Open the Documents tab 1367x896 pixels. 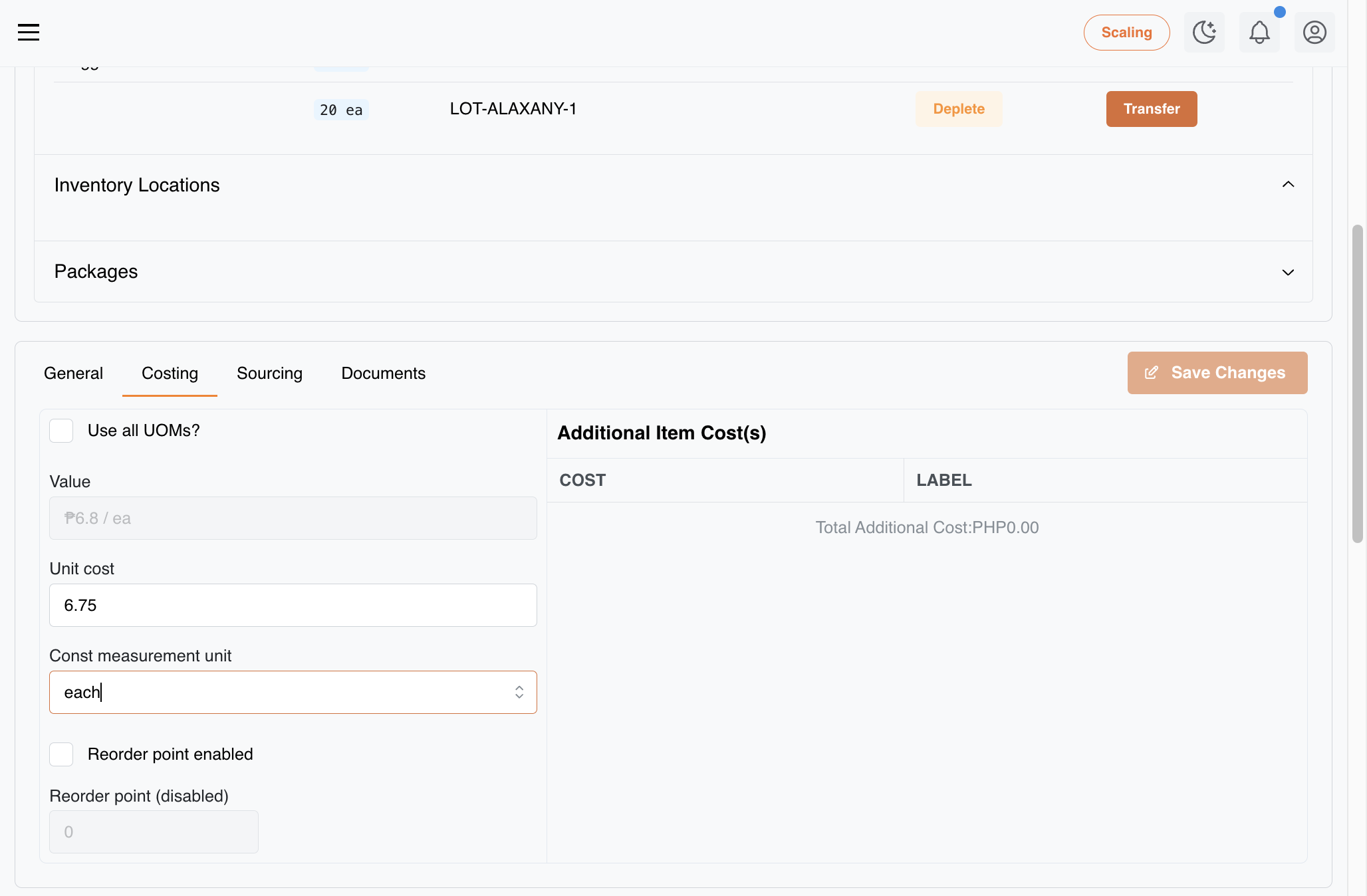pos(383,374)
